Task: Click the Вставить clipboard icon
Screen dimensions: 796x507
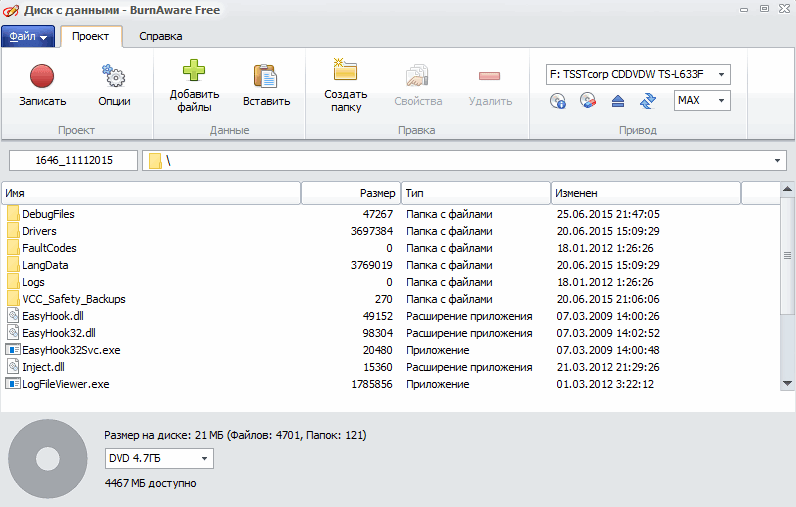Action: (x=266, y=76)
